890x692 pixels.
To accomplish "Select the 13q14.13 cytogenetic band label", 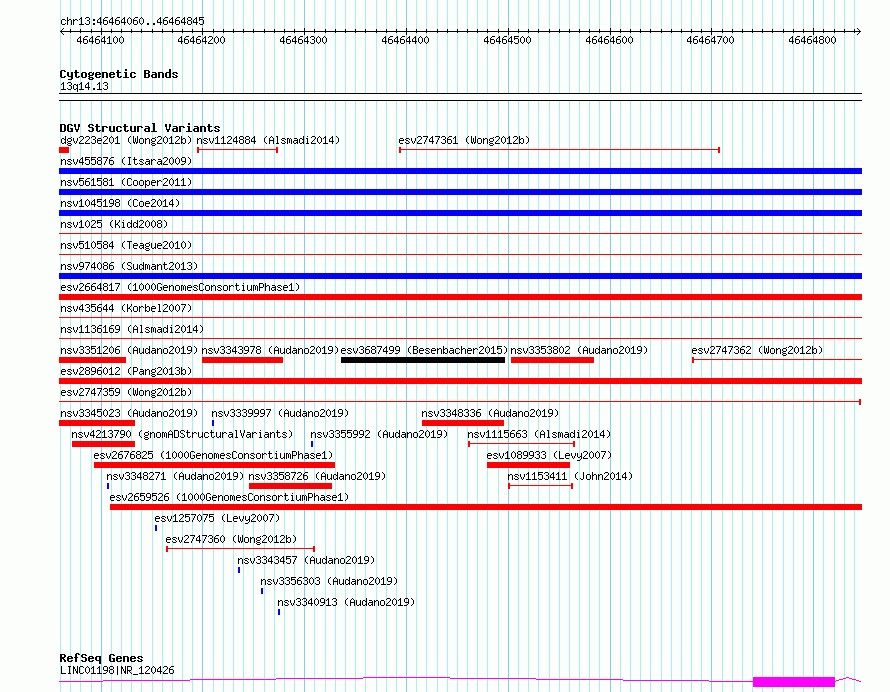I will (84, 86).
